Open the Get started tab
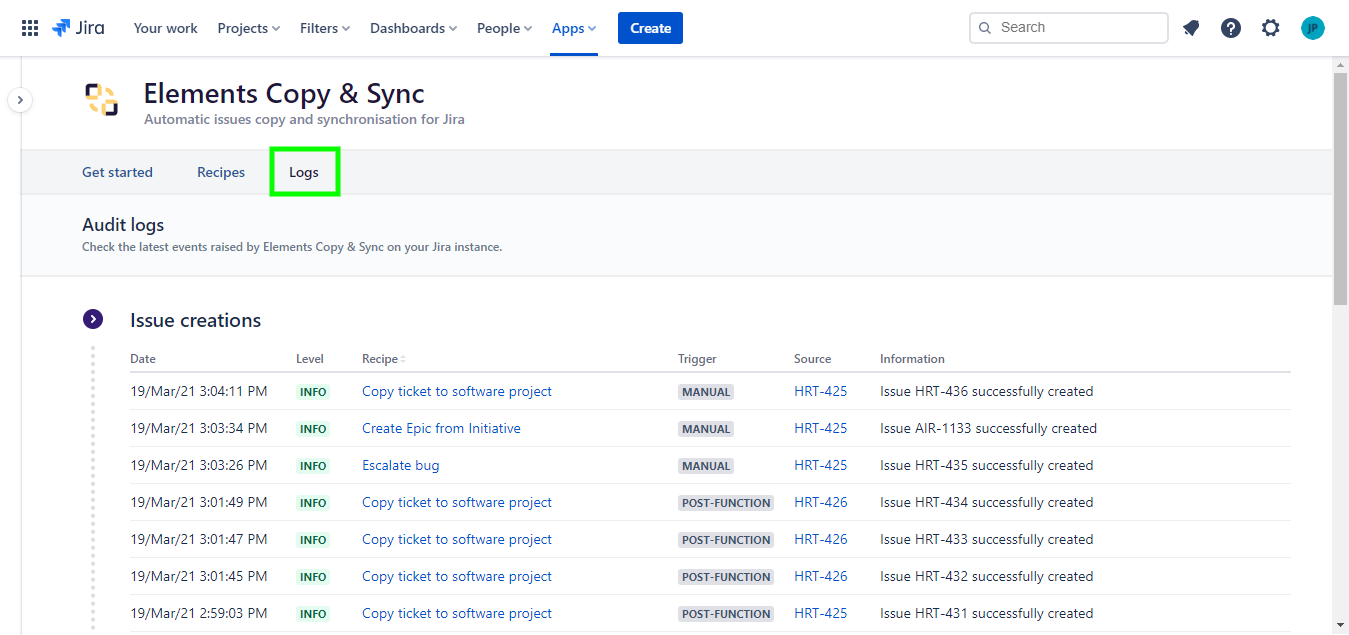 coord(117,171)
